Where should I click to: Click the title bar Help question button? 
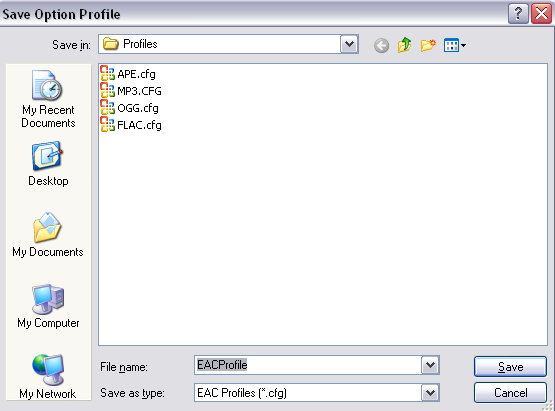[518, 14]
